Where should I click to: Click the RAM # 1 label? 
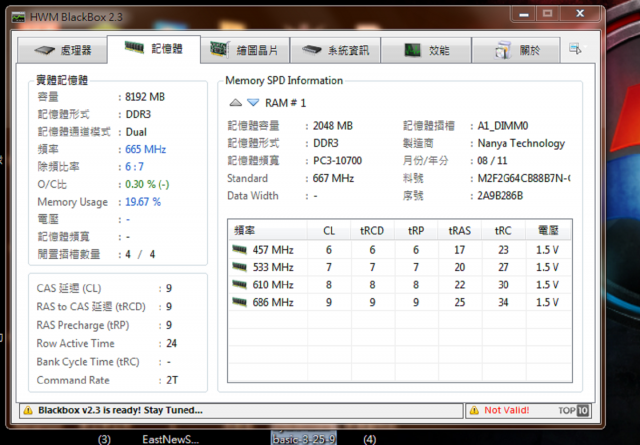(285, 103)
